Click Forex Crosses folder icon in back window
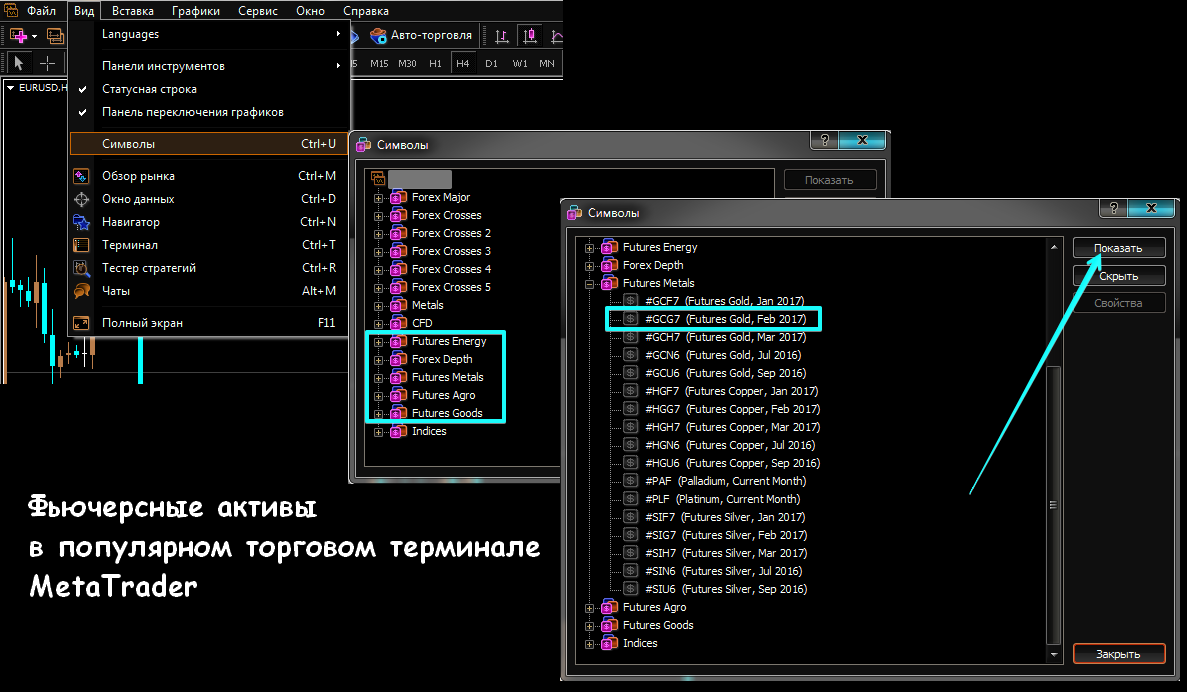 pyautogui.click(x=398, y=215)
